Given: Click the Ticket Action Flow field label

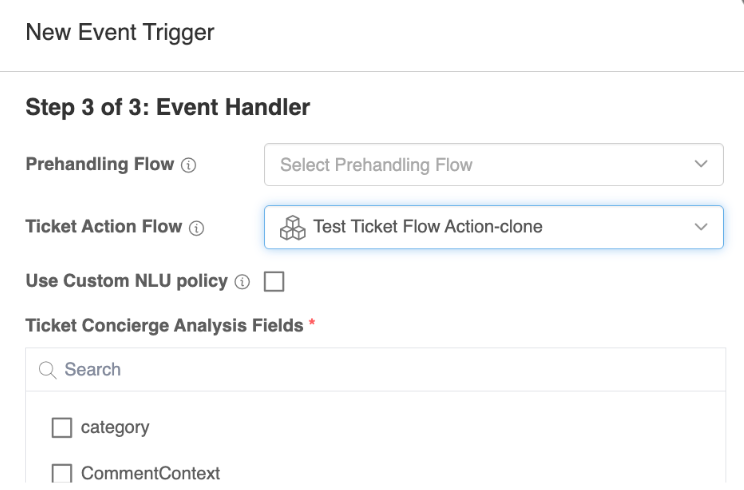Looking at the screenshot, I should click(103, 226).
